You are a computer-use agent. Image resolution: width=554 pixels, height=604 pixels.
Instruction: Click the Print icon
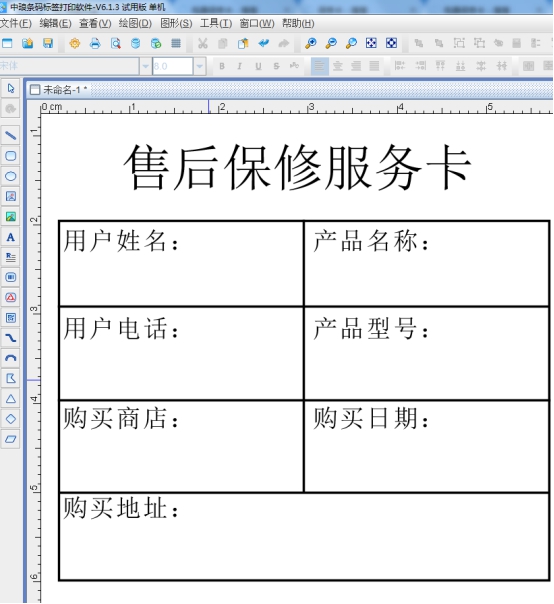[95, 43]
